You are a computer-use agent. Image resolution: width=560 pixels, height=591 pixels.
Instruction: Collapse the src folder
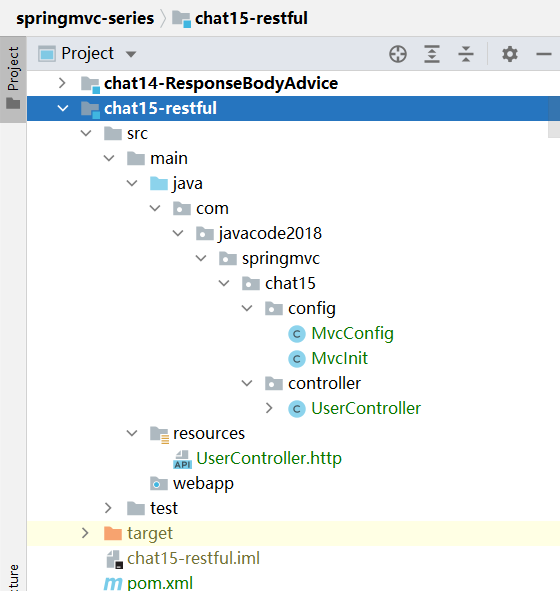click(86, 133)
